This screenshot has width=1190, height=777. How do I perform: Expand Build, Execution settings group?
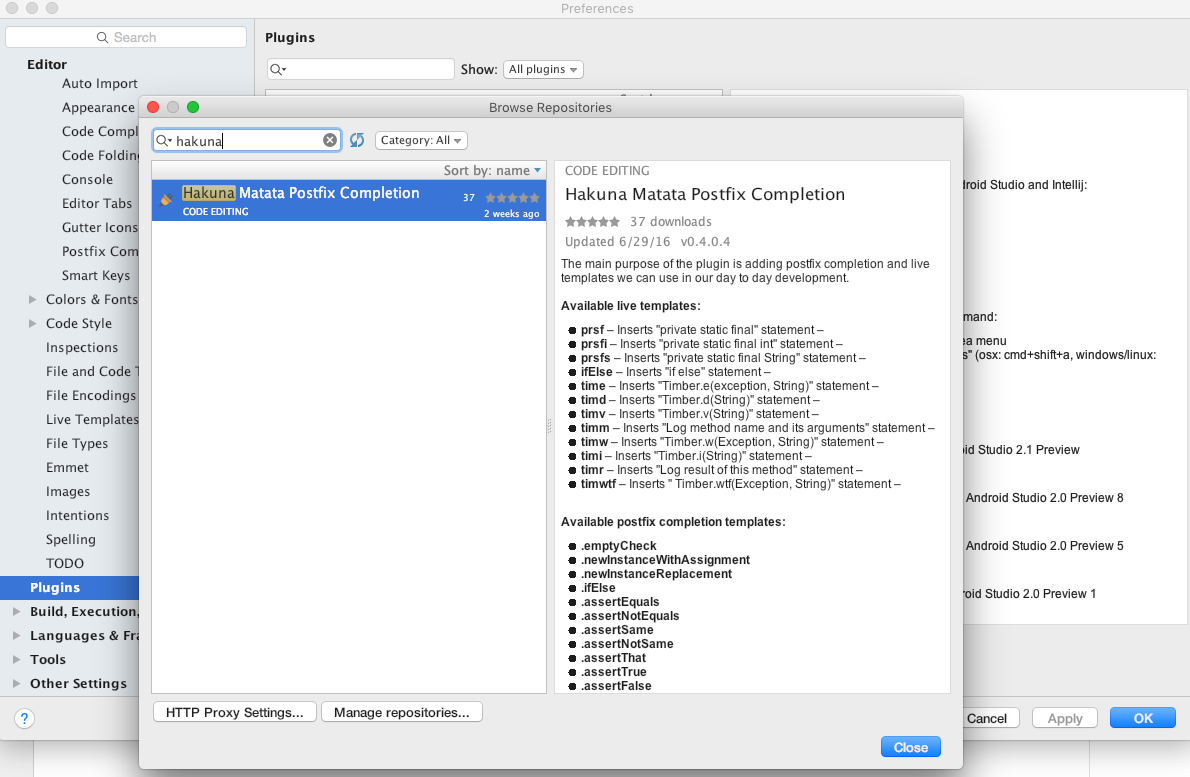coord(17,612)
